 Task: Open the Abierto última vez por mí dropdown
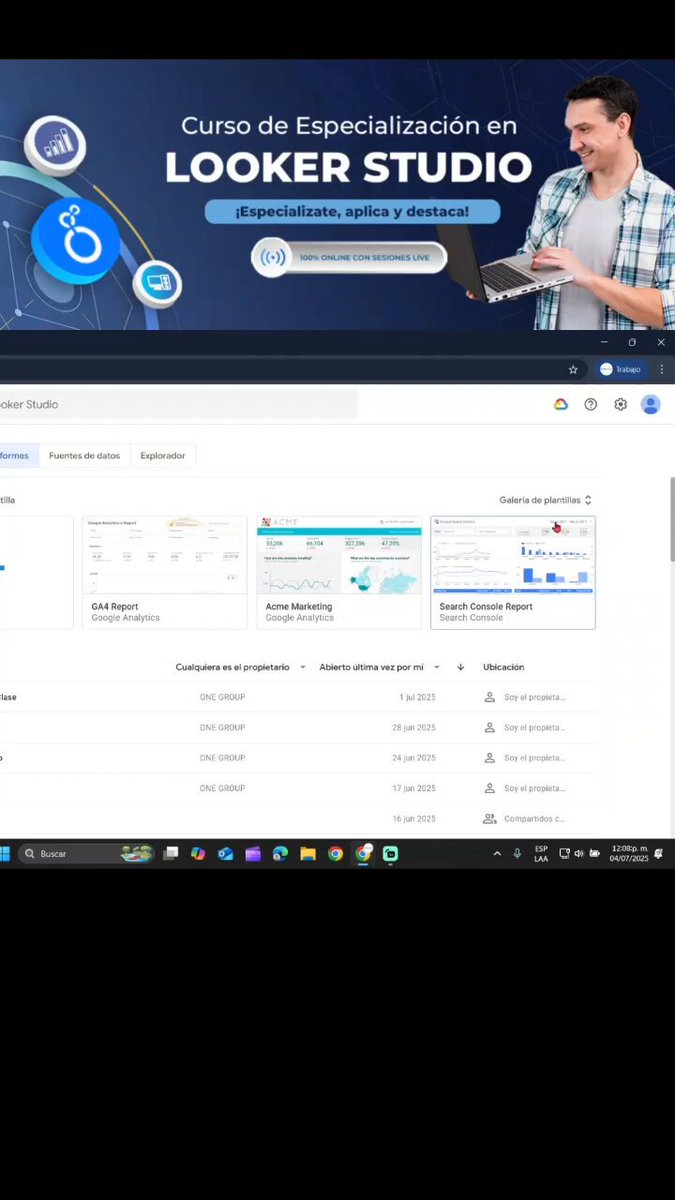click(380, 667)
